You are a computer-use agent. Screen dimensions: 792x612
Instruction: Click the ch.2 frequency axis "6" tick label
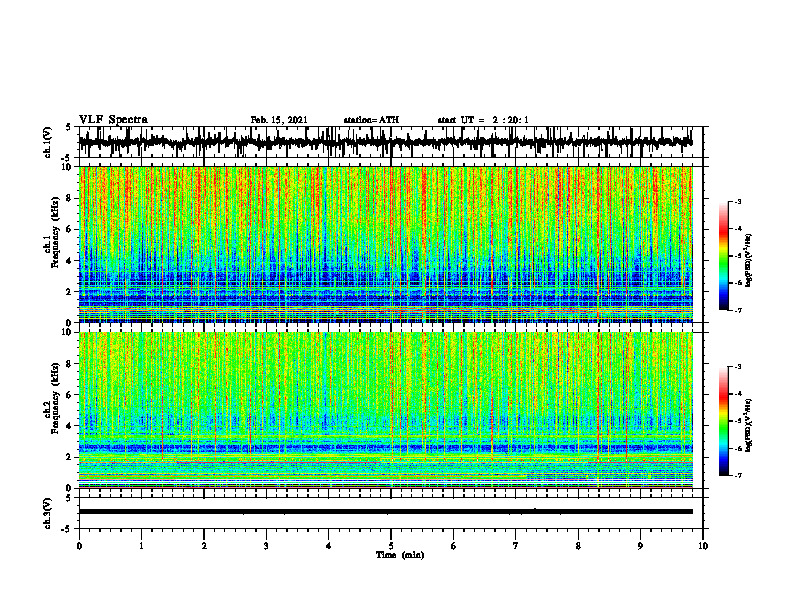tap(69, 395)
